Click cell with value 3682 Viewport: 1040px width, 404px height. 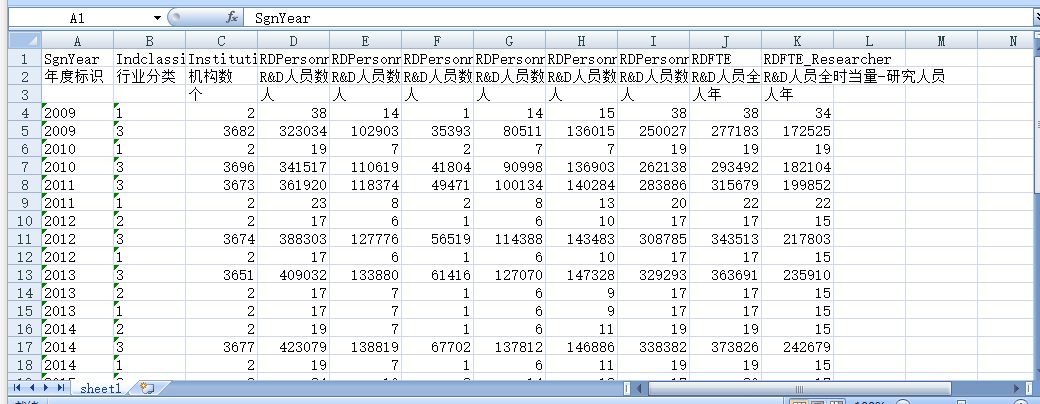tap(222, 131)
